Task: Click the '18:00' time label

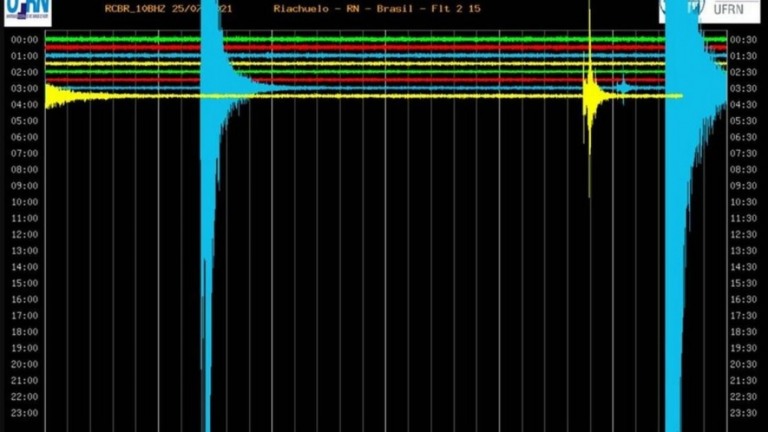Action: pos(24,332)
